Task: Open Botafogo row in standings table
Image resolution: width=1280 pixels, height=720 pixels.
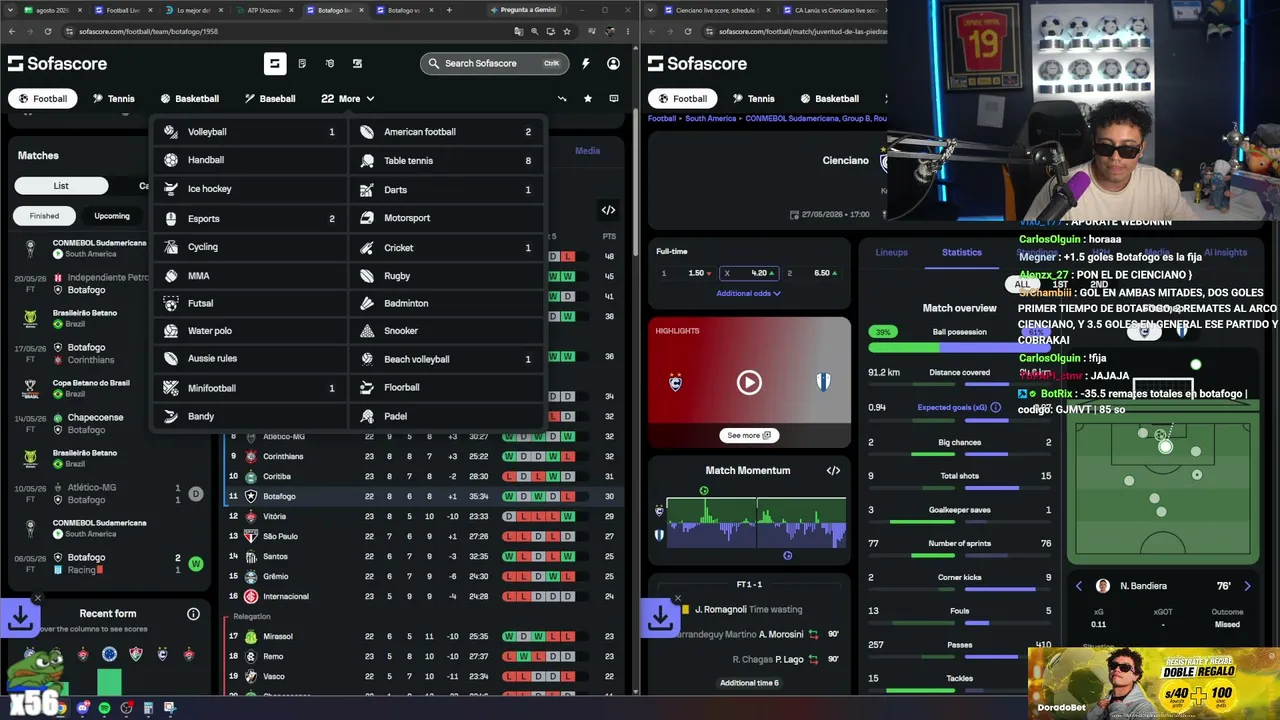Action: (x=422, y=496)
